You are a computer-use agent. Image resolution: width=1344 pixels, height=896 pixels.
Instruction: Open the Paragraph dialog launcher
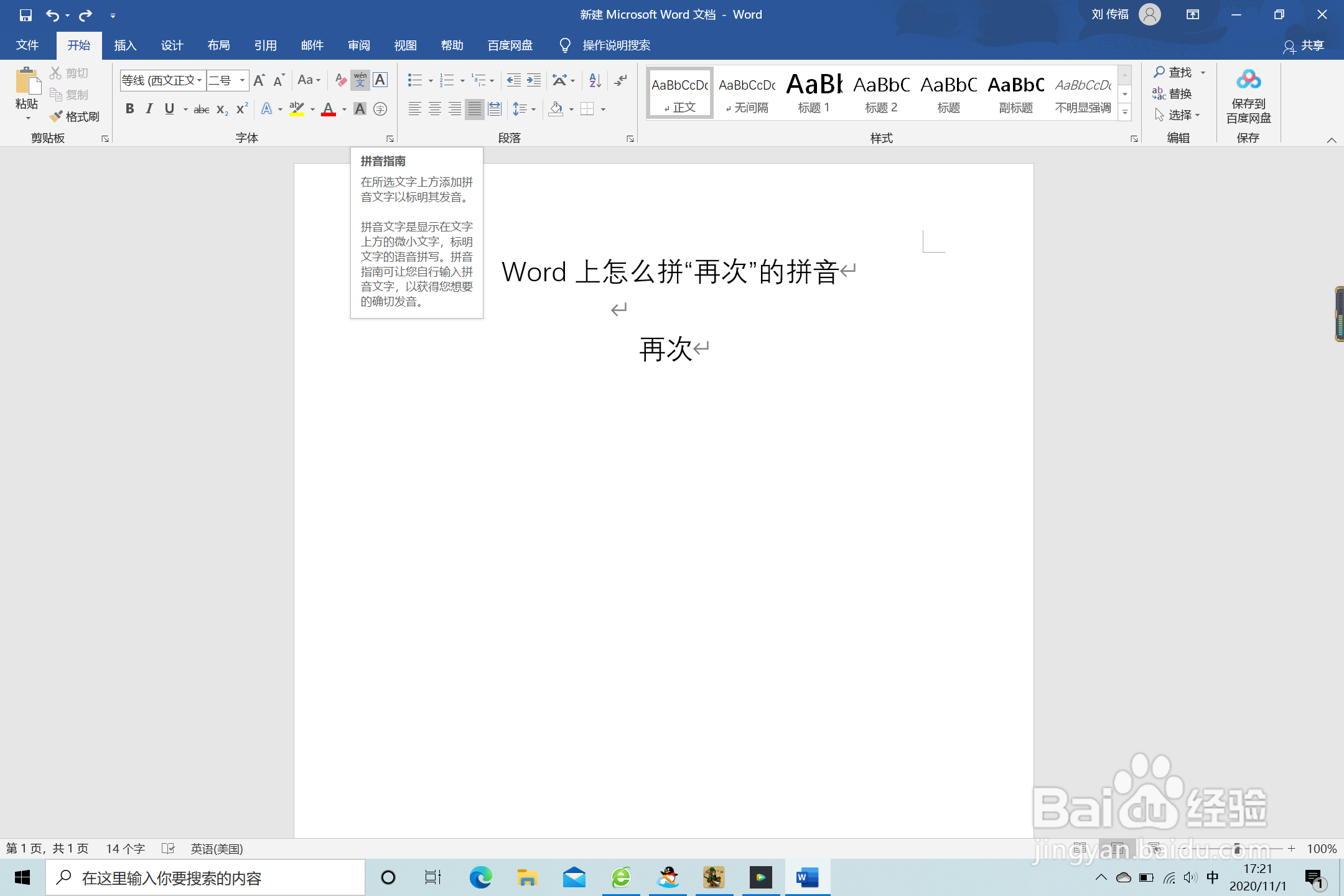coord(630,138)
